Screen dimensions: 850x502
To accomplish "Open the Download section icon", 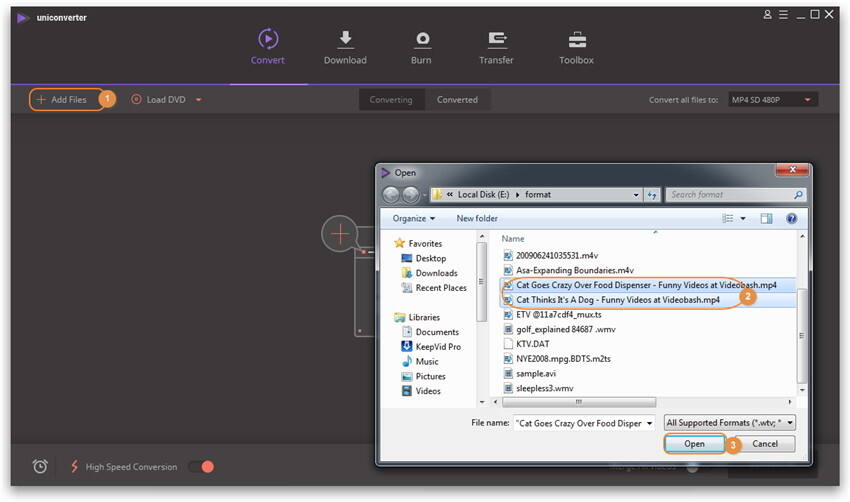I will 345,40.
